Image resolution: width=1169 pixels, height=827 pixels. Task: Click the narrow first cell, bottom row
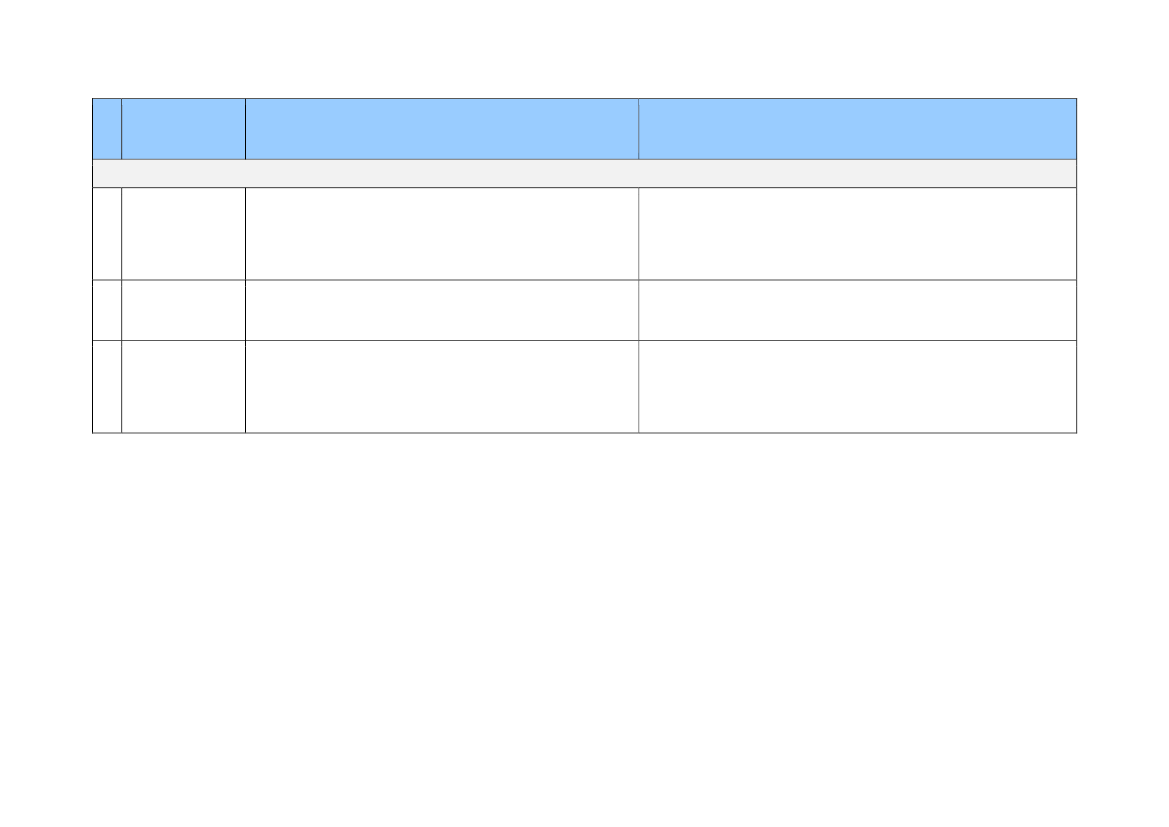tap(107, 386)
